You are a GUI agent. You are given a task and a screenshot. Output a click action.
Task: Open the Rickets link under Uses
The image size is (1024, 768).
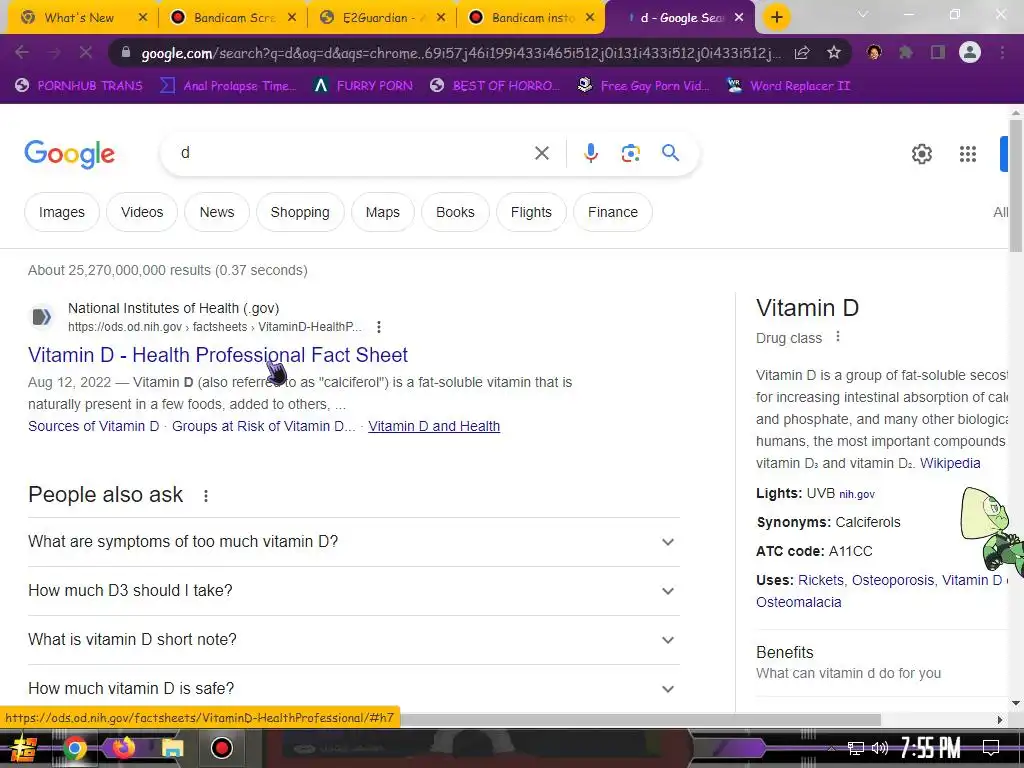click(820, 580)
